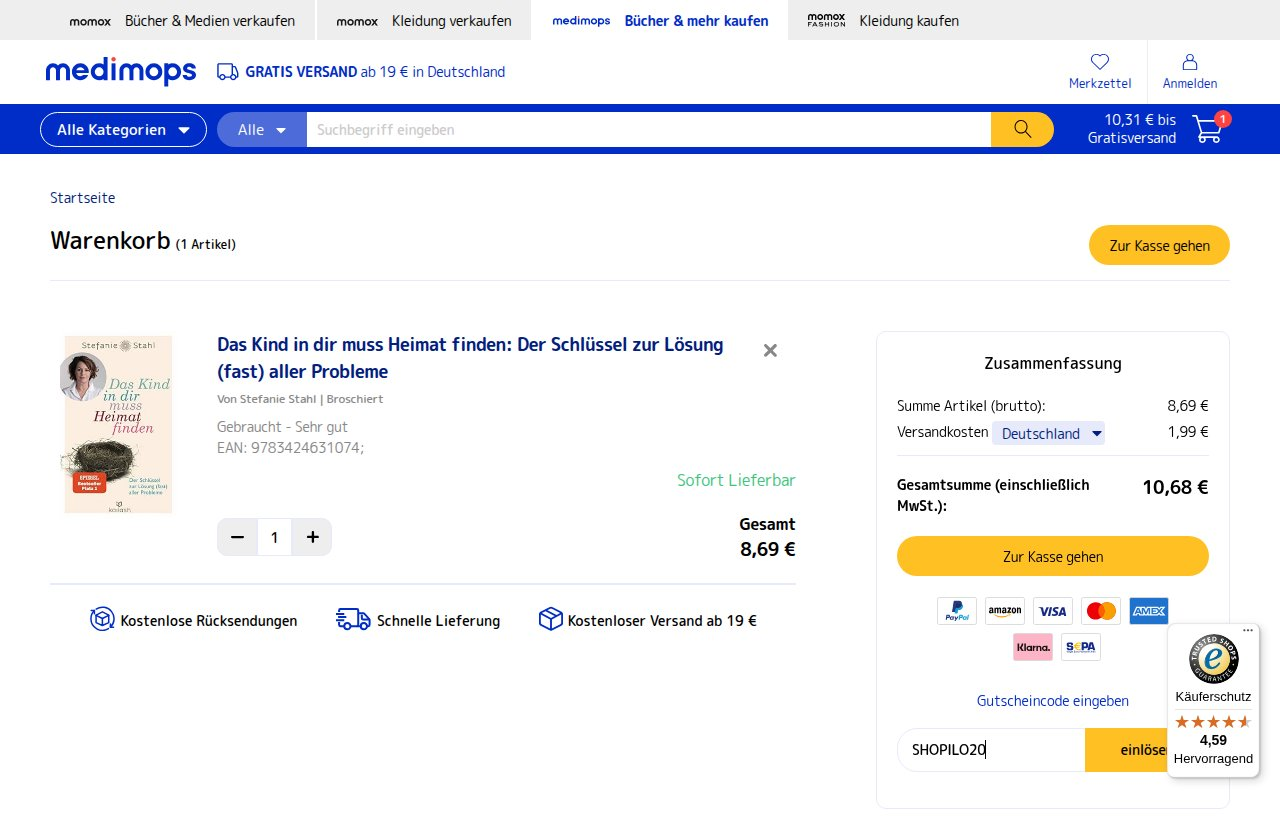Open the Merkzettel heart icon
Image resolution: width=1280 pixels, height=832 pixels.
[1100, 61]
